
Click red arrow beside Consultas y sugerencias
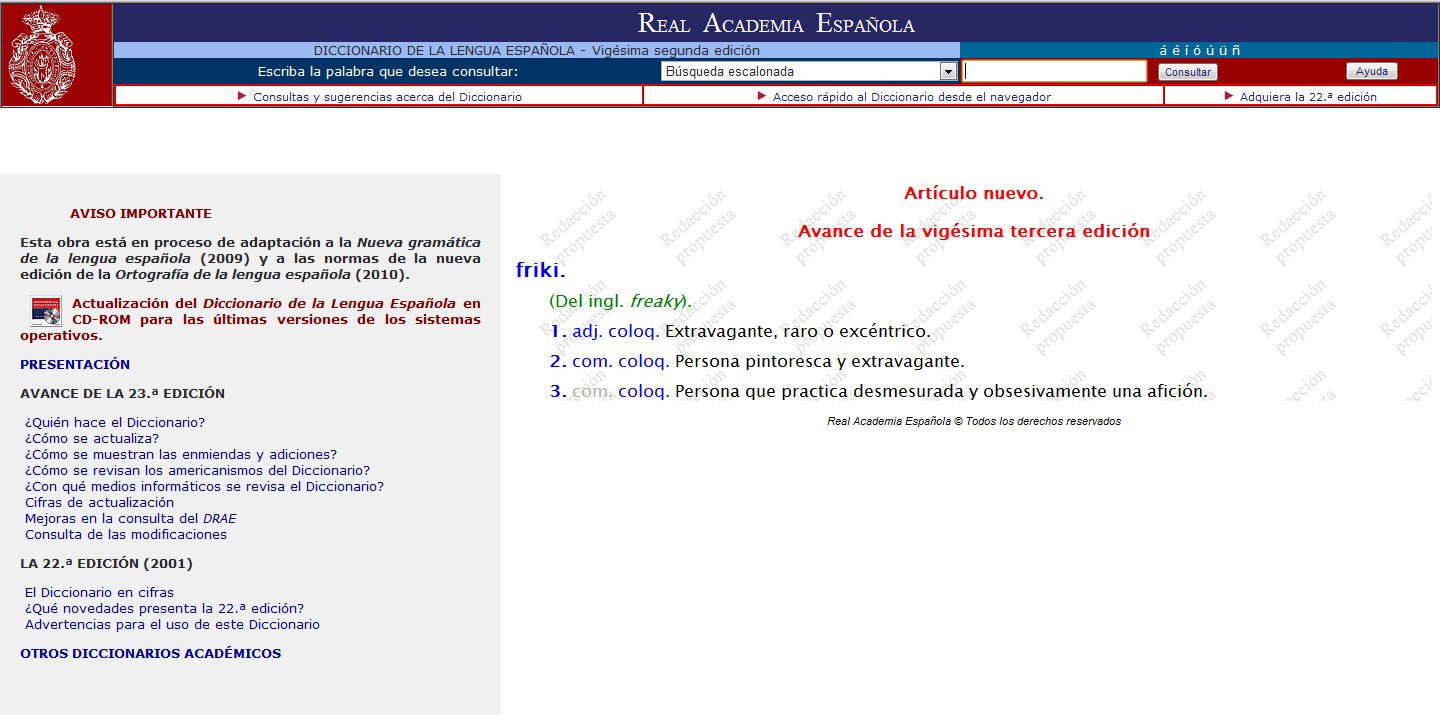(241, 96)
